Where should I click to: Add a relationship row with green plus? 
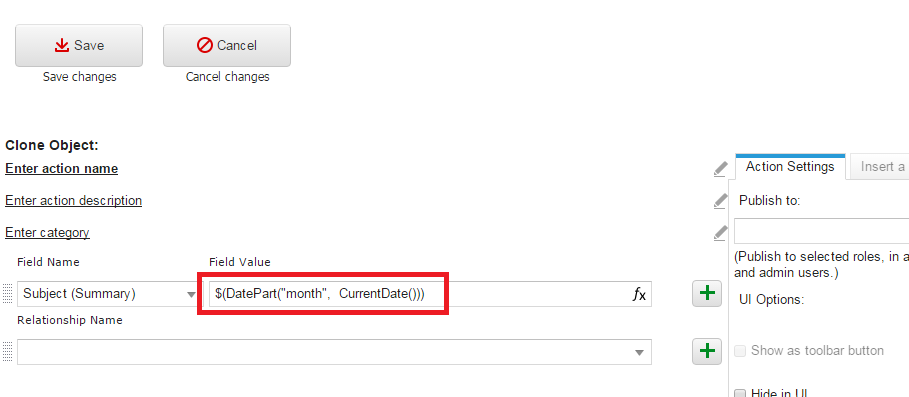click(707, 351)
